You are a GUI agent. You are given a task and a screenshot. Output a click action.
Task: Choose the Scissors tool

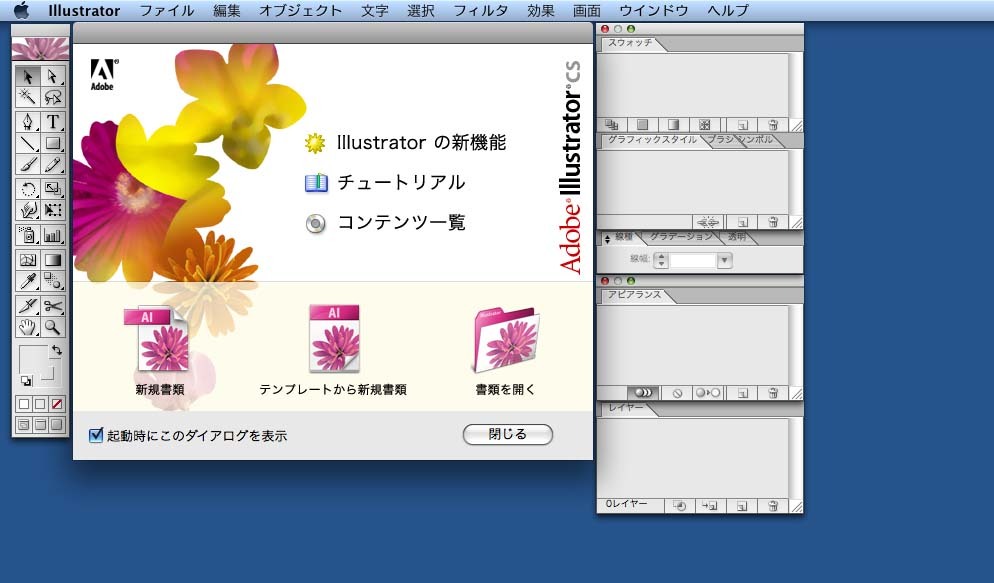point(52,306)
